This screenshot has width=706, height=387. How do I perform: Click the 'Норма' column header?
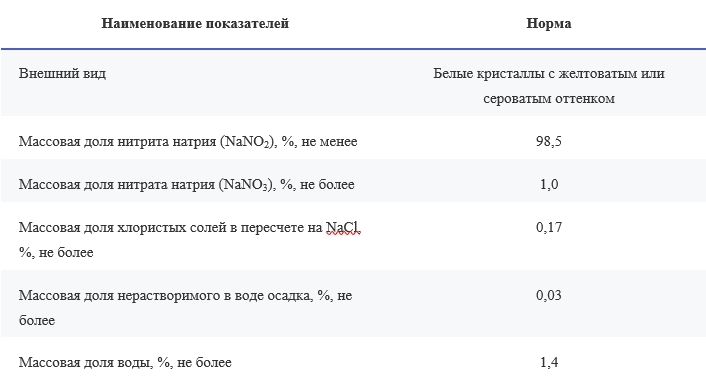click(549, 23)
